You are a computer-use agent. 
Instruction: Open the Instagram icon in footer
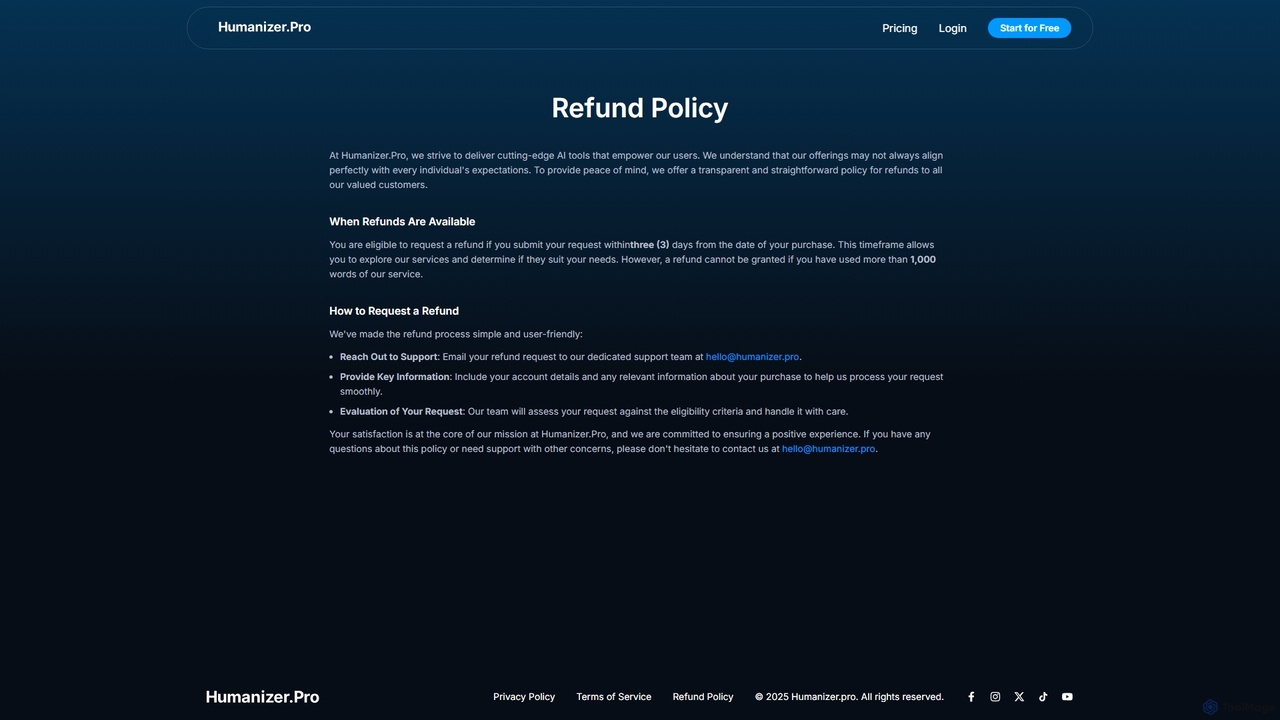click(995, 697)
